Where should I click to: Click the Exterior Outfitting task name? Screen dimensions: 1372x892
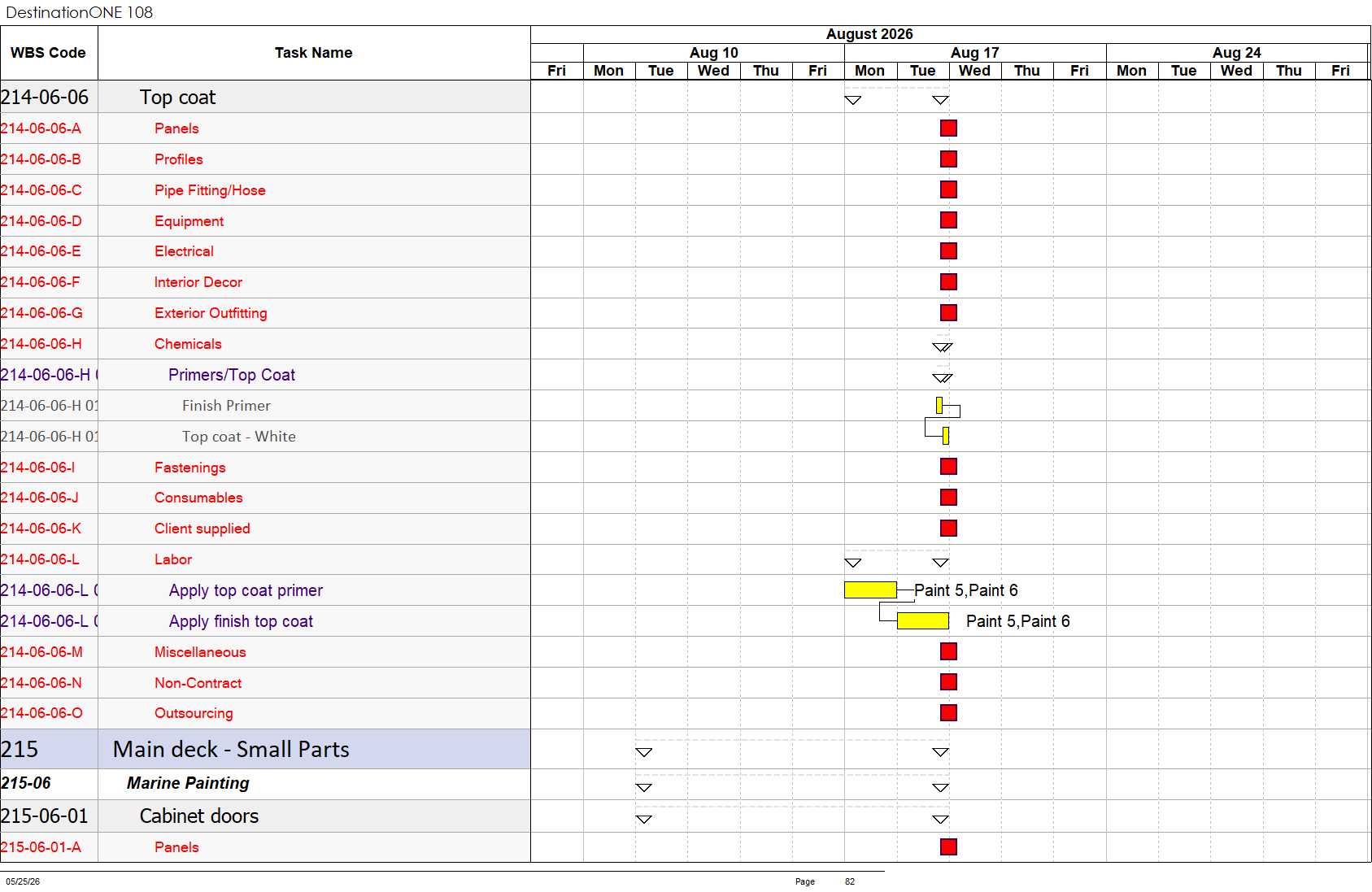211,313
